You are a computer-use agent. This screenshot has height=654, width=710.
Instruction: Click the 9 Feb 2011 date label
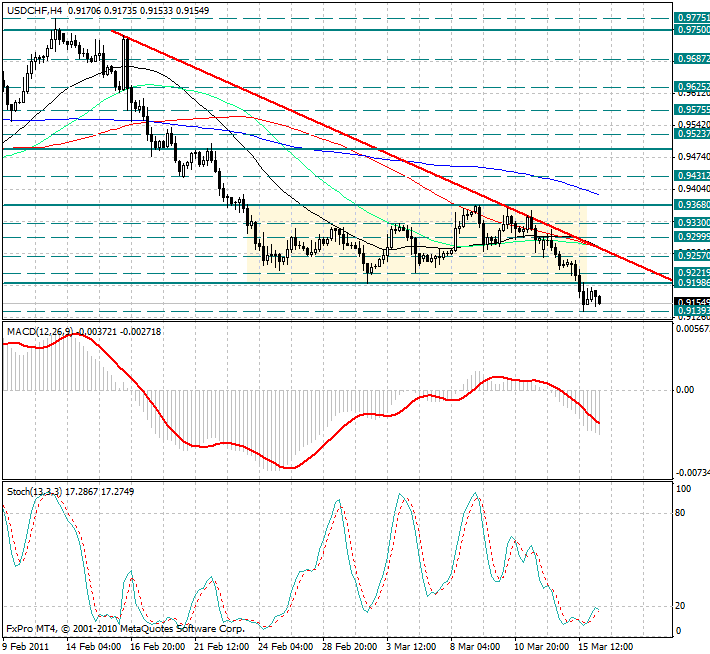(25, 646)
